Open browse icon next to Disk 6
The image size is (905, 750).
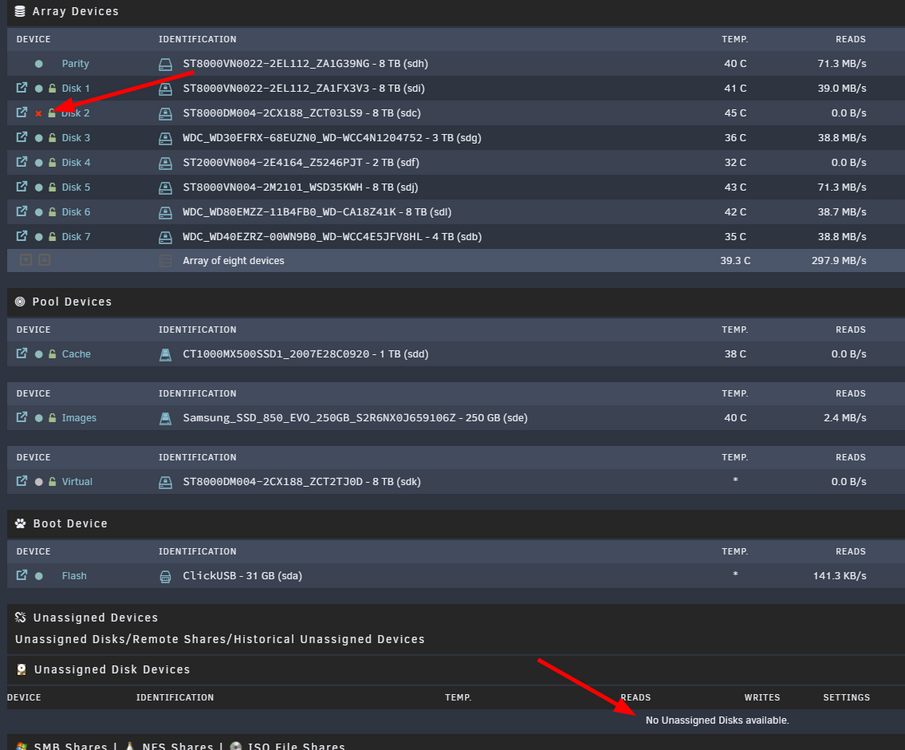21,212
